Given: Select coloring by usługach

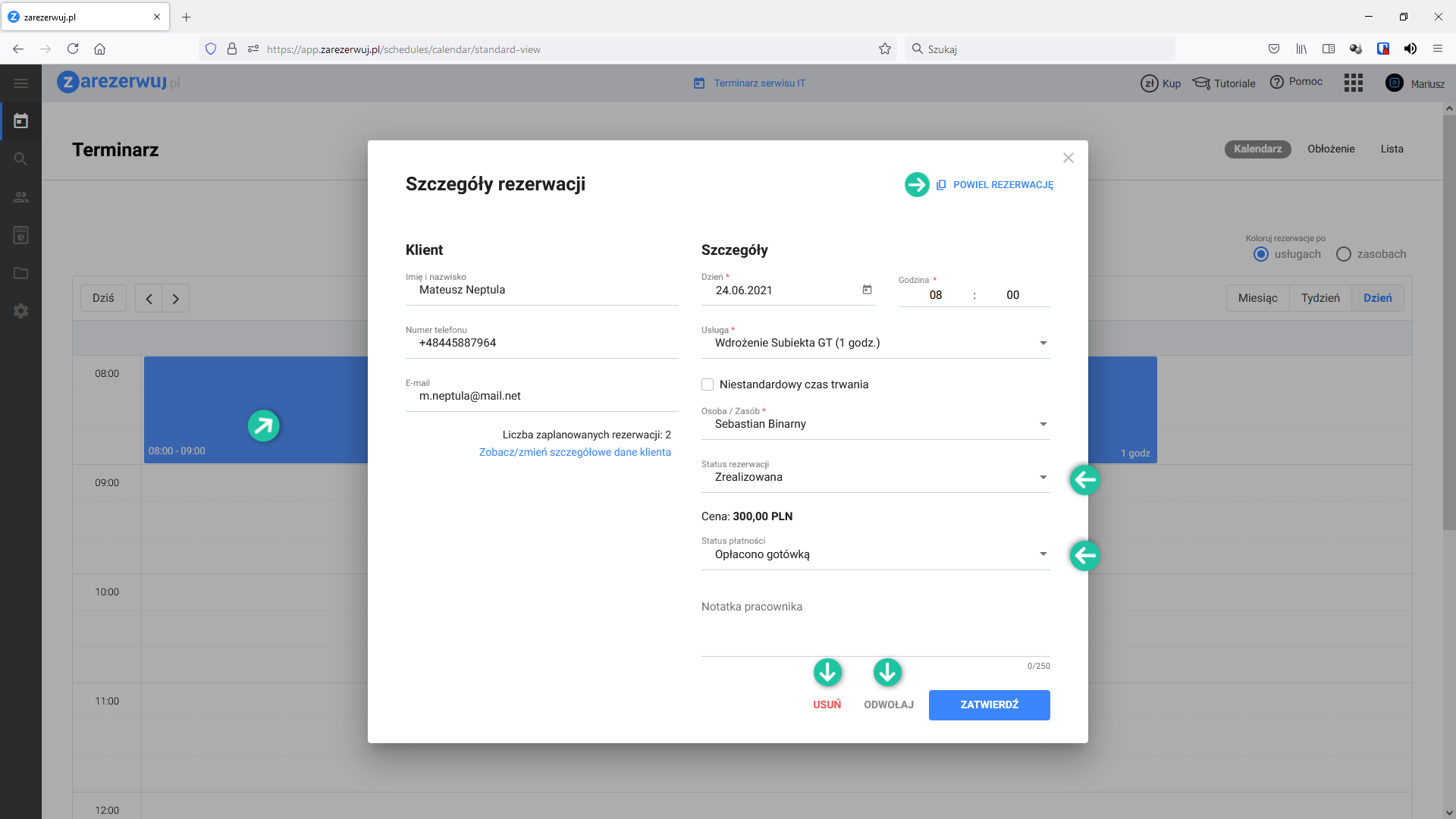Looking at the screenshot, I should (1261, 255).
